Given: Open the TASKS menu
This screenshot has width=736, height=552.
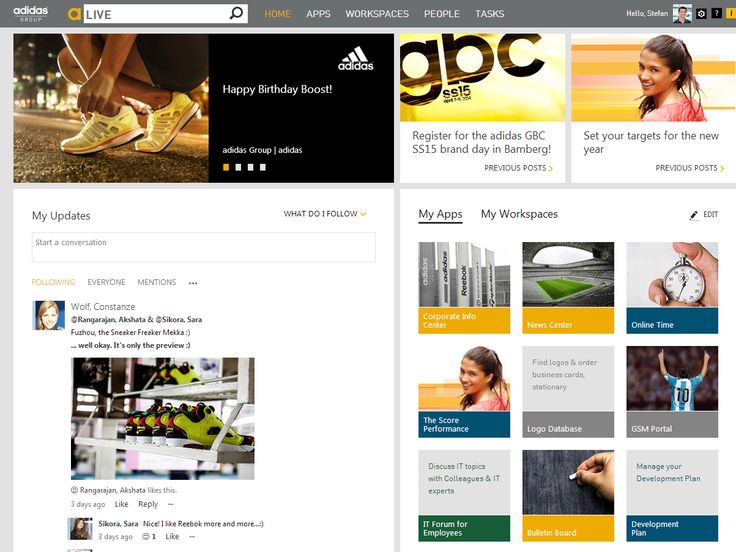Looking at the screenshot, I should [x=490, y=14].
